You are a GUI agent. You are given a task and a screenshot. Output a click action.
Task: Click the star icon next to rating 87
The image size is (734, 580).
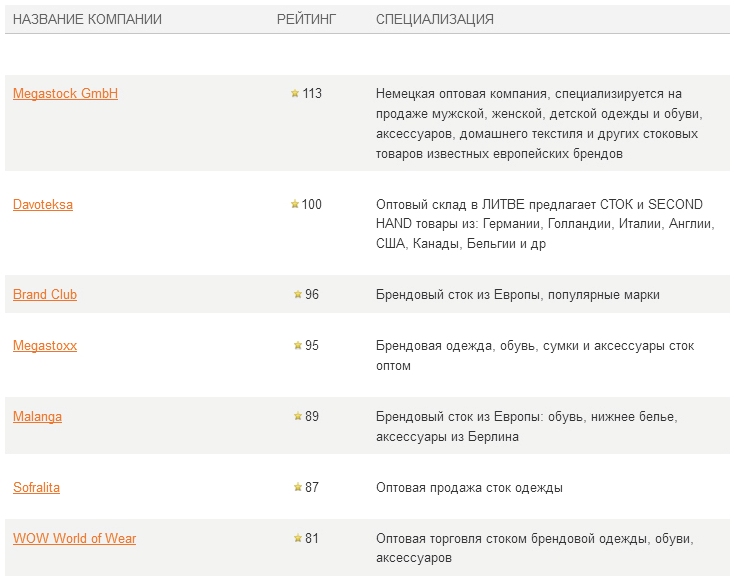(298, 487)
